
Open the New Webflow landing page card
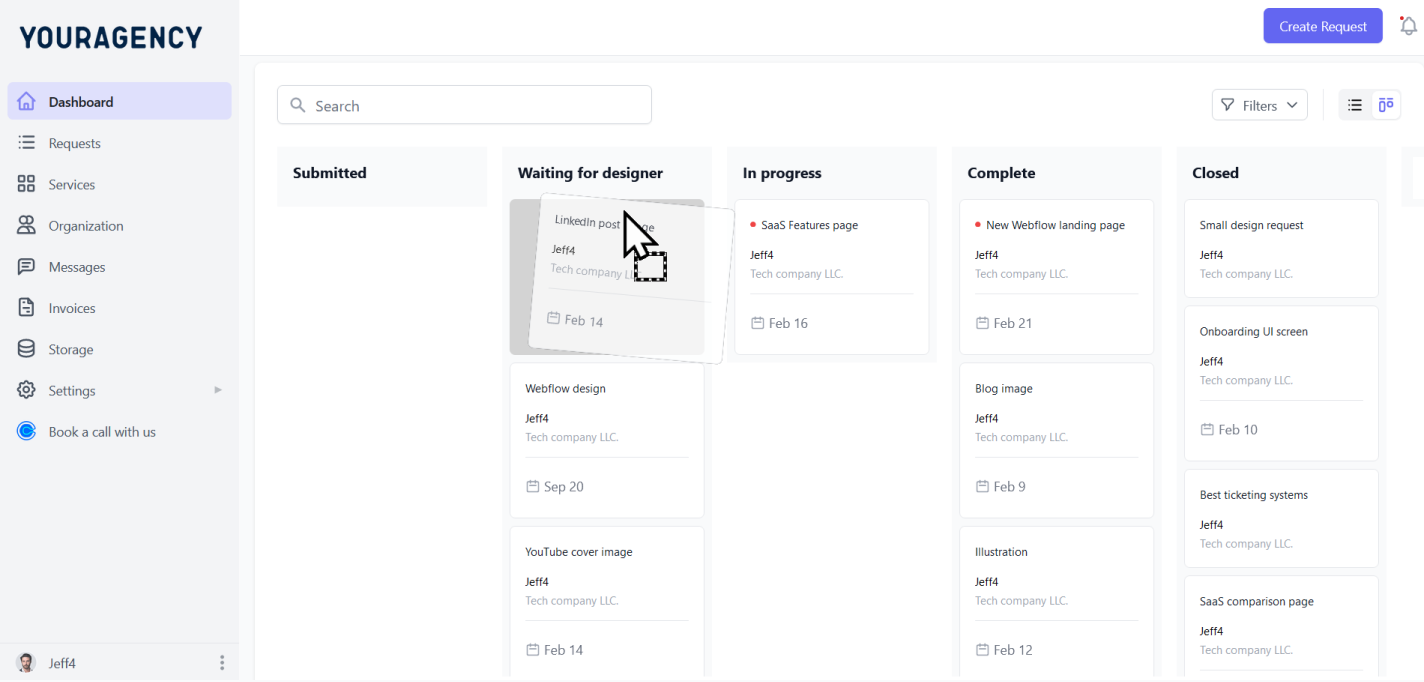(x=1056, y=277)
